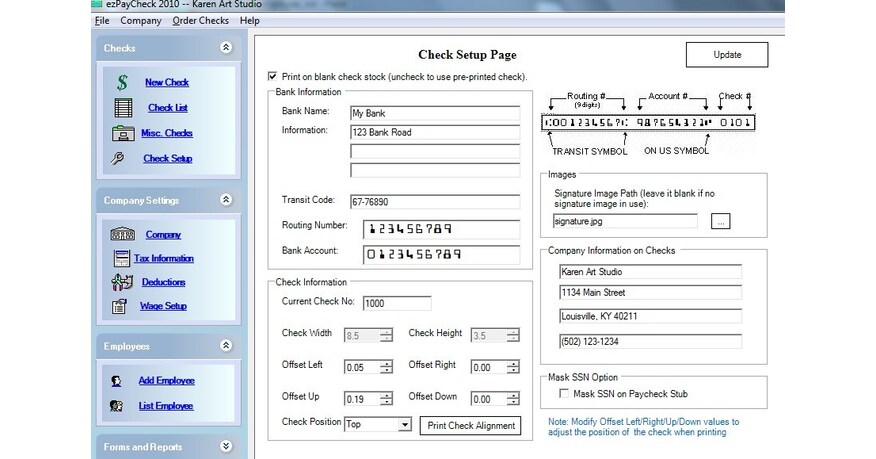This screenshot has width=876, height=459.
Task: Adjust the Offset Right spinner
Action: point(513,367)
